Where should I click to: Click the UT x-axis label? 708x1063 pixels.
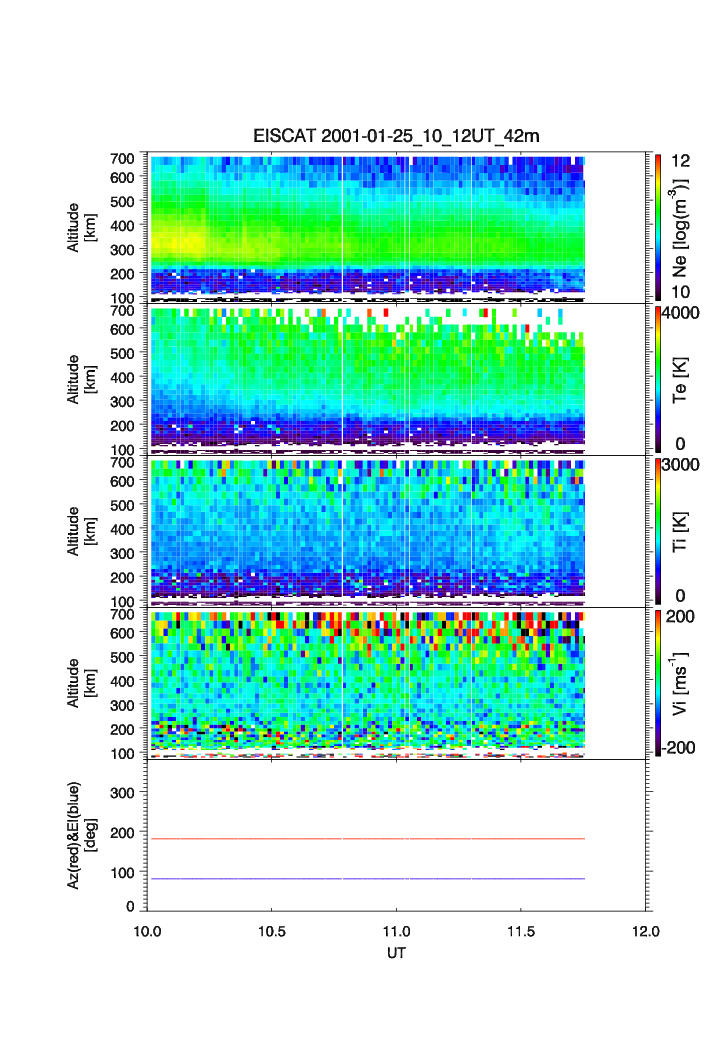click(x=397, y=953)
